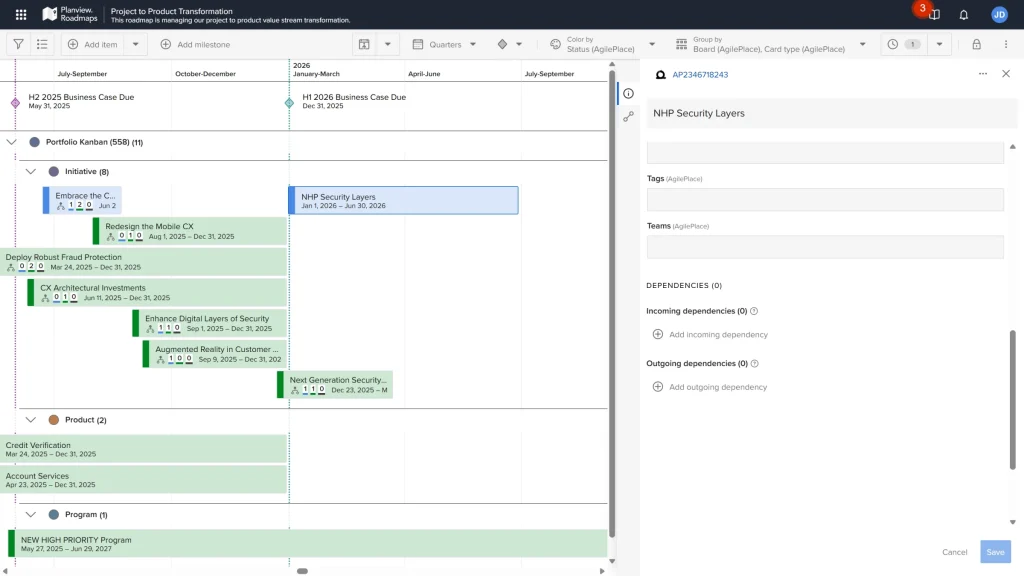Collapse the Initiative group

click(31, 171)
